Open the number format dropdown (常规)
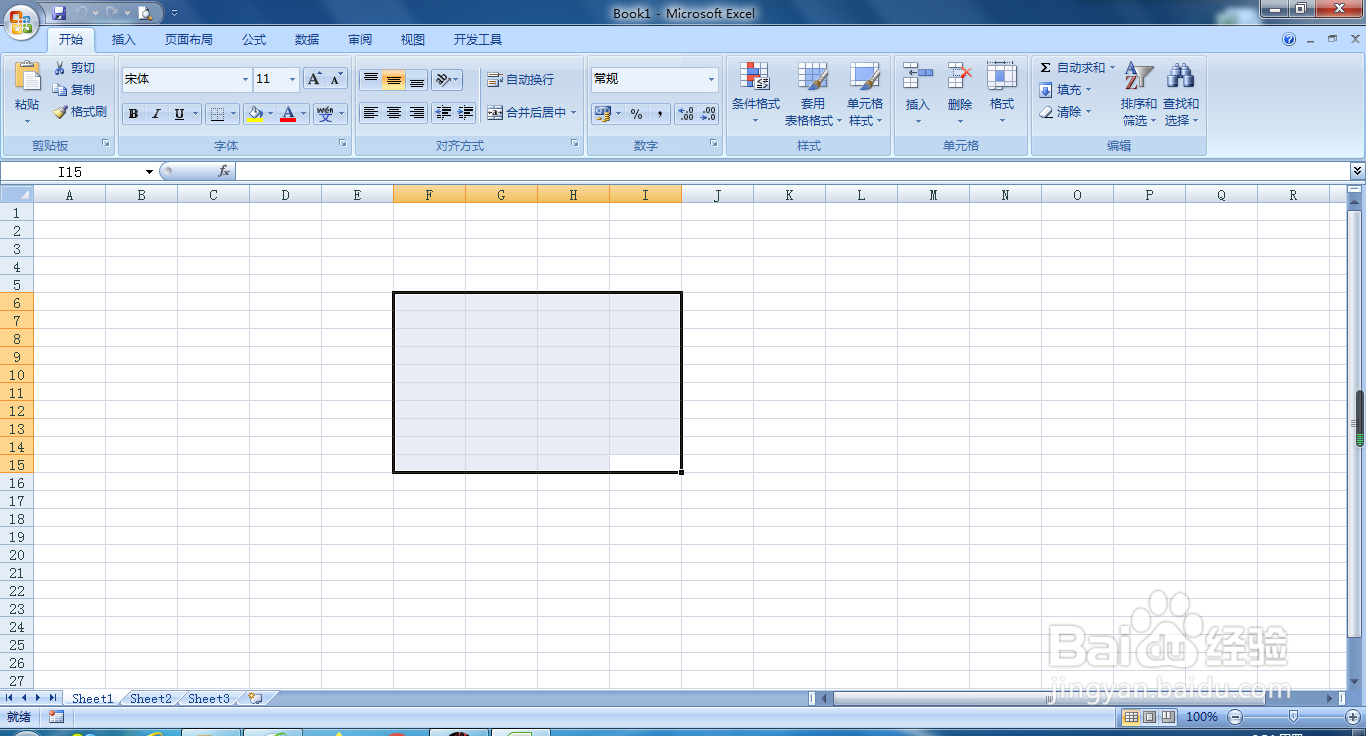The image size is (1366, 736). pos(711,79)
